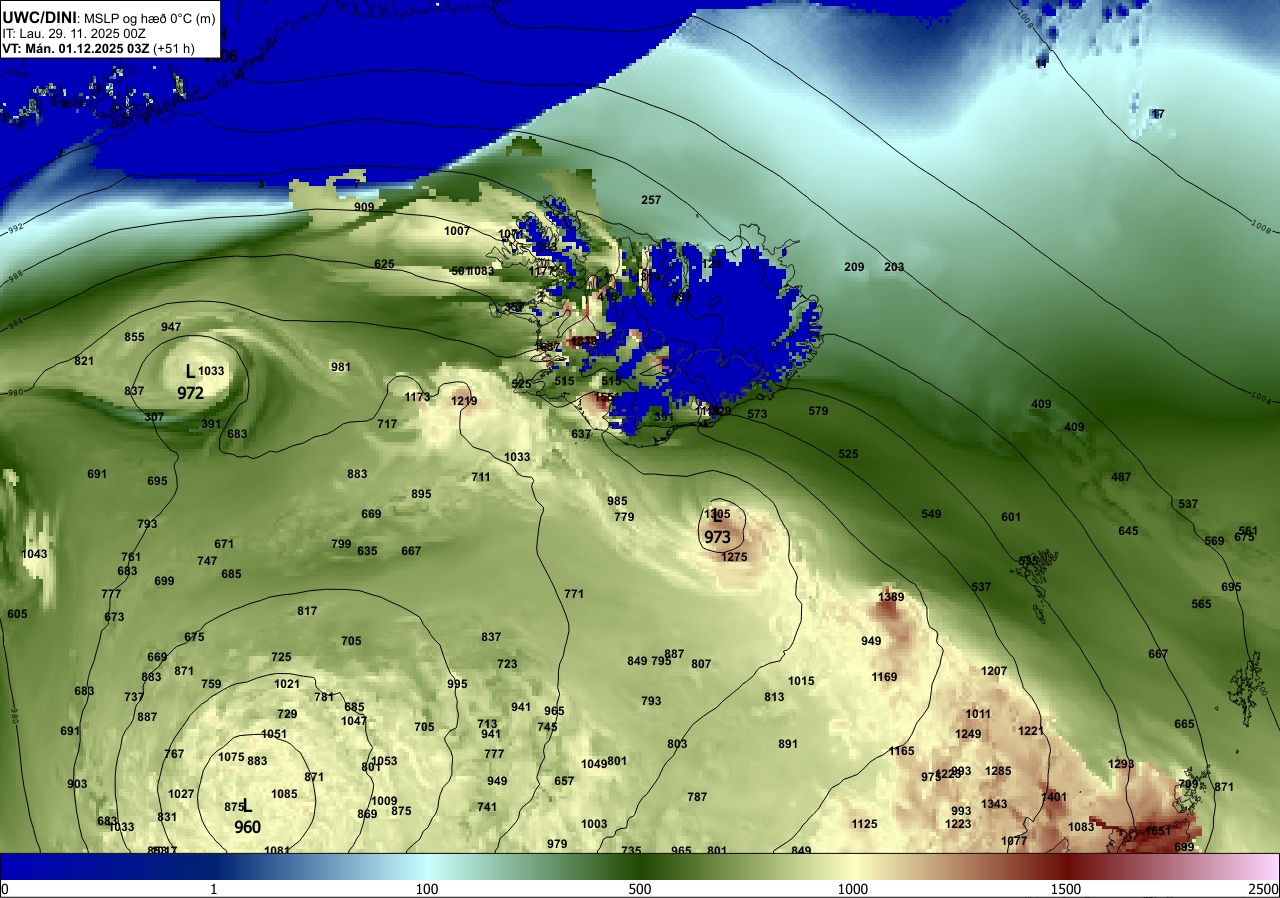
Task: Click the 1389 height value
Action: [891, 597]
